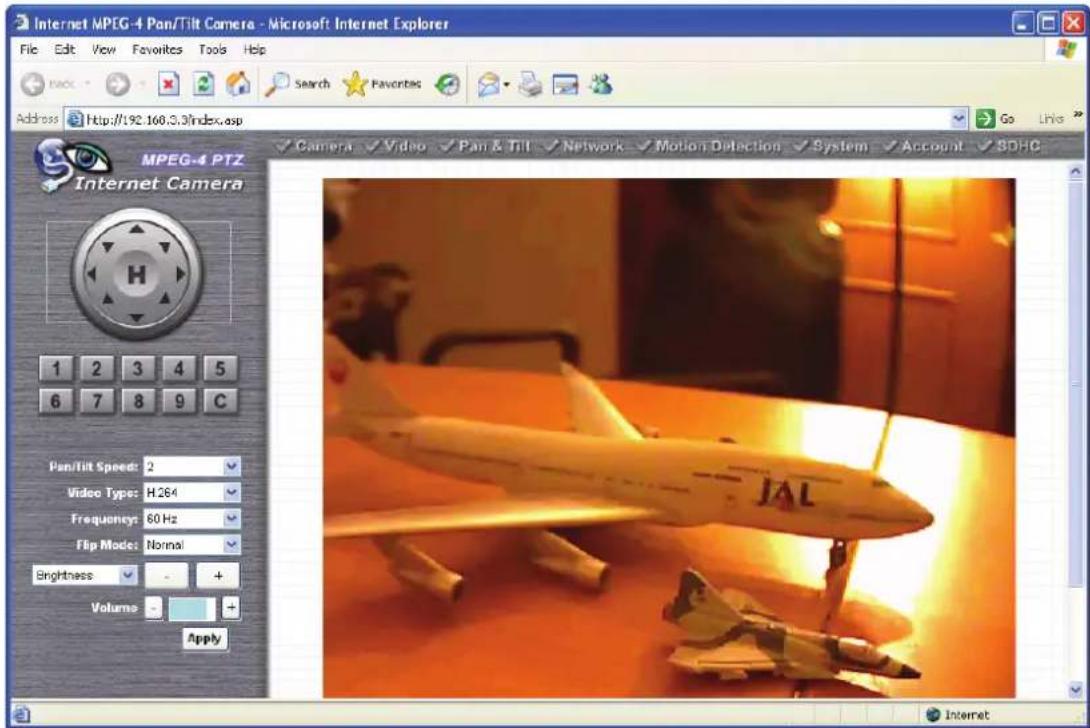The height and width of the screenshot is (728, 1090).
Task: Open the History toolbar icon
Action: tap(447, 85)
